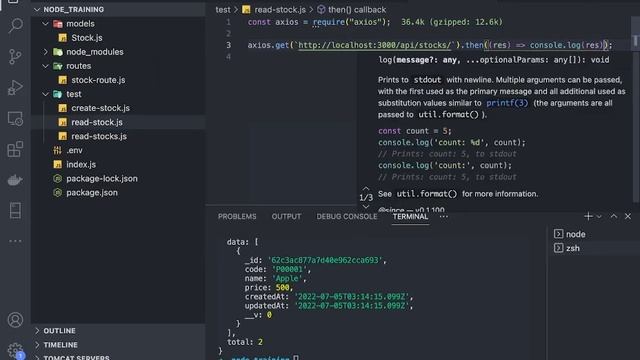Viewport: 640px width, 360px height.
Task: Close the terminal panel
Action: click(628, 216)
